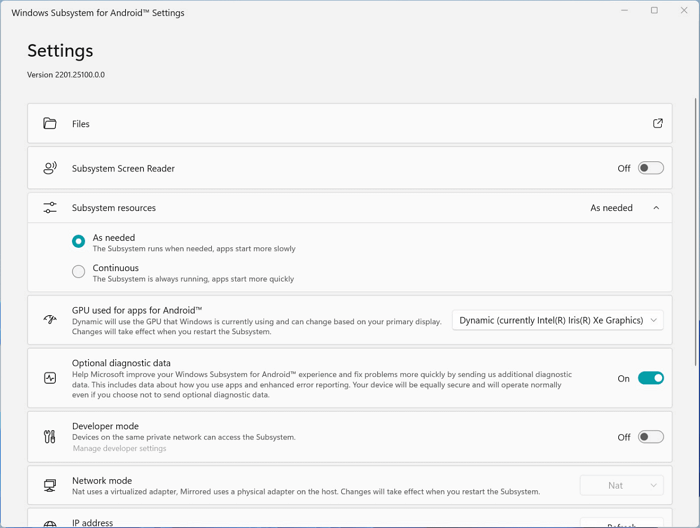This screenshot has width=700, height=528.
Task: Disable the Optional diagnostic data toggle
Action: tap(650, 378)
